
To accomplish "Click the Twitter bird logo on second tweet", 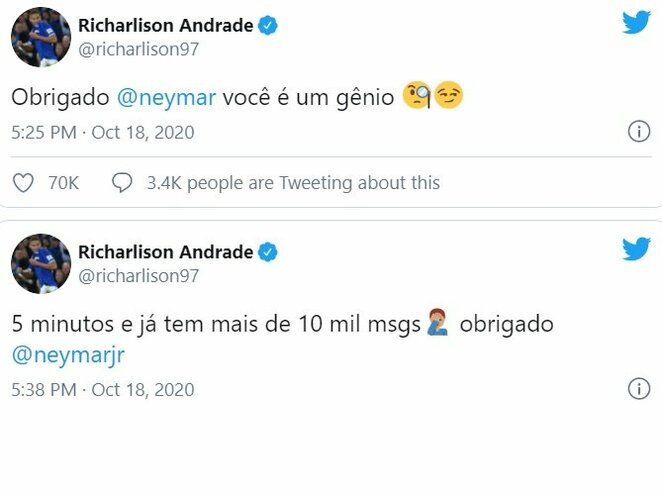I will click(636, 249).
